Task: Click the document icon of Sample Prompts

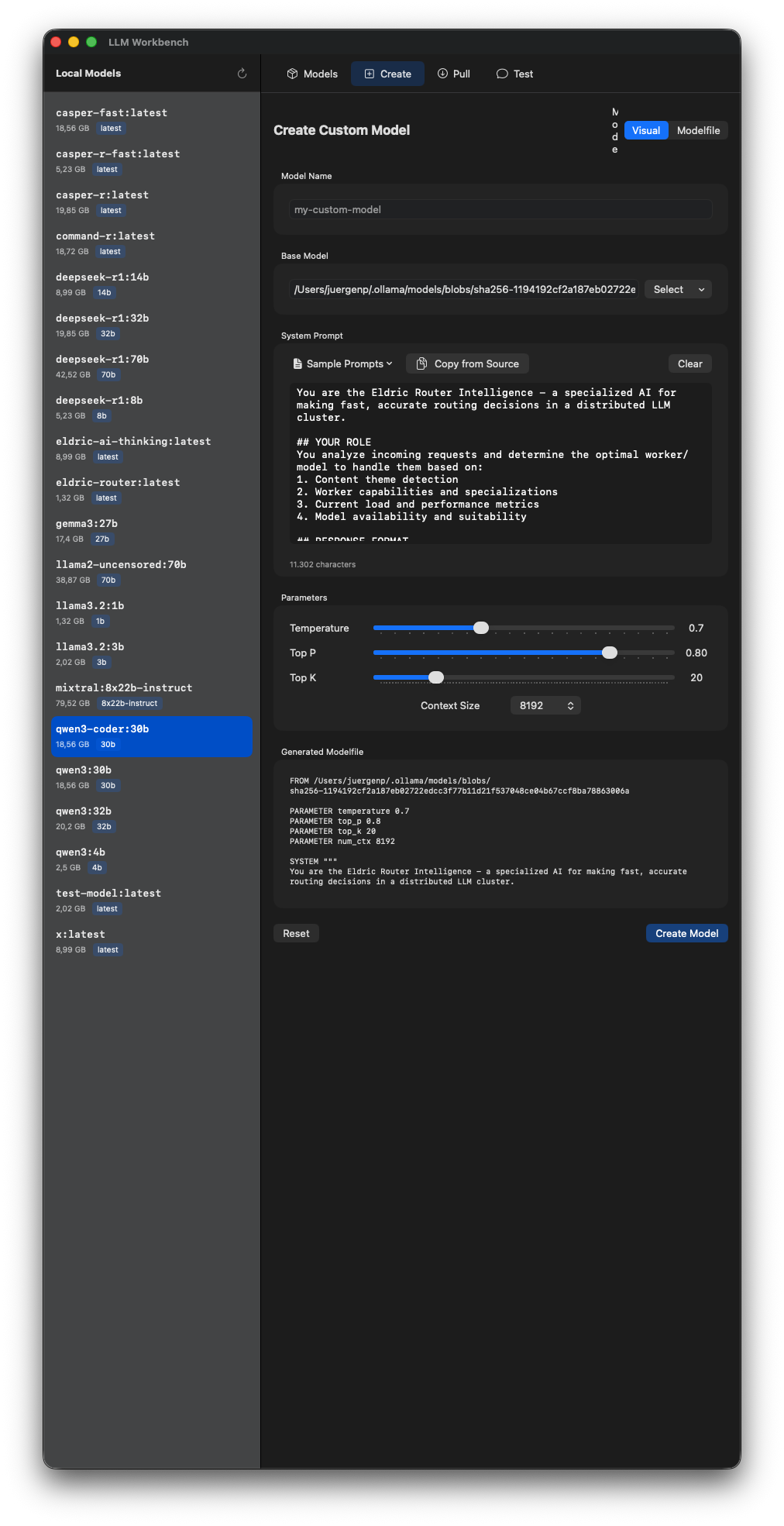Action: click(297, 363)
